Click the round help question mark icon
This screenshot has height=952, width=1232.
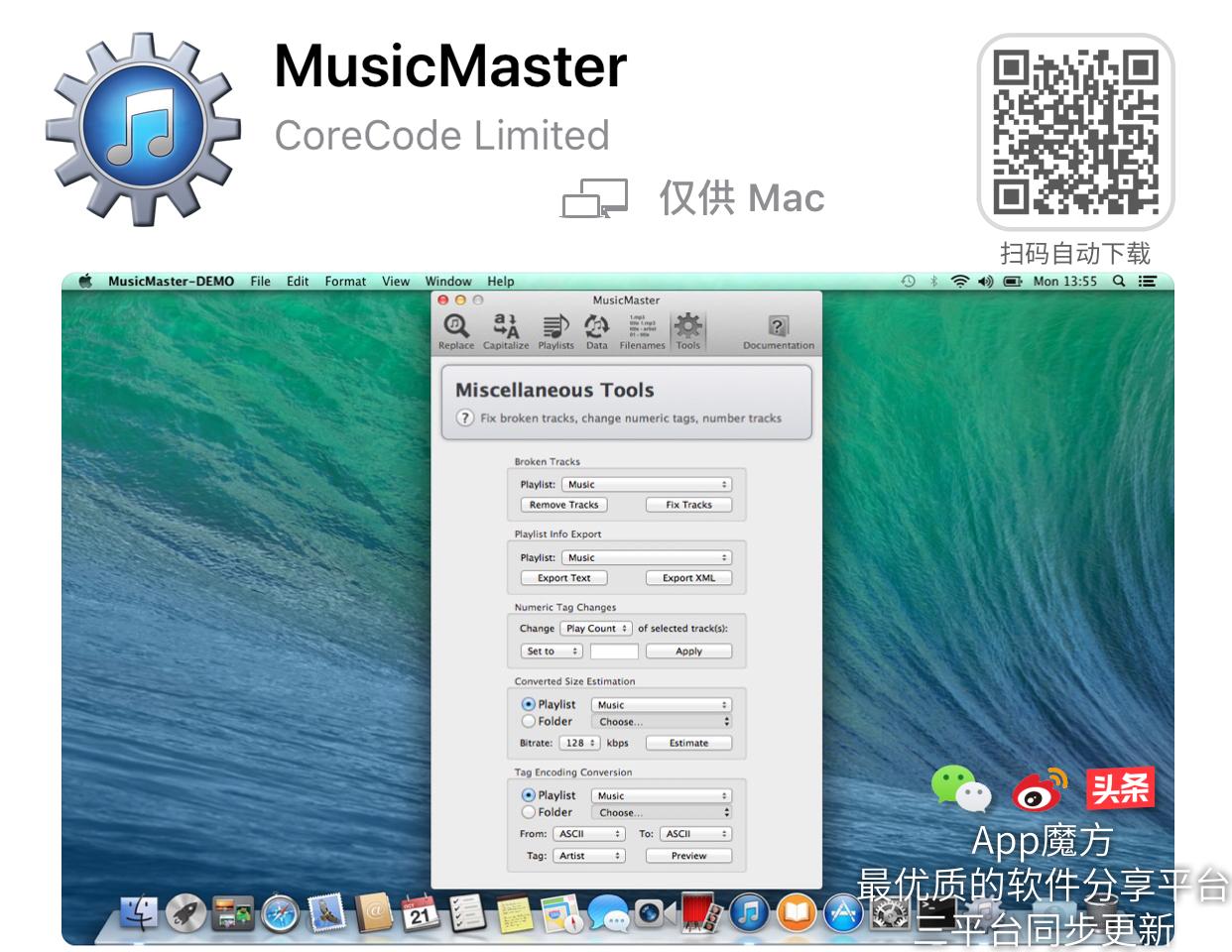465,417
